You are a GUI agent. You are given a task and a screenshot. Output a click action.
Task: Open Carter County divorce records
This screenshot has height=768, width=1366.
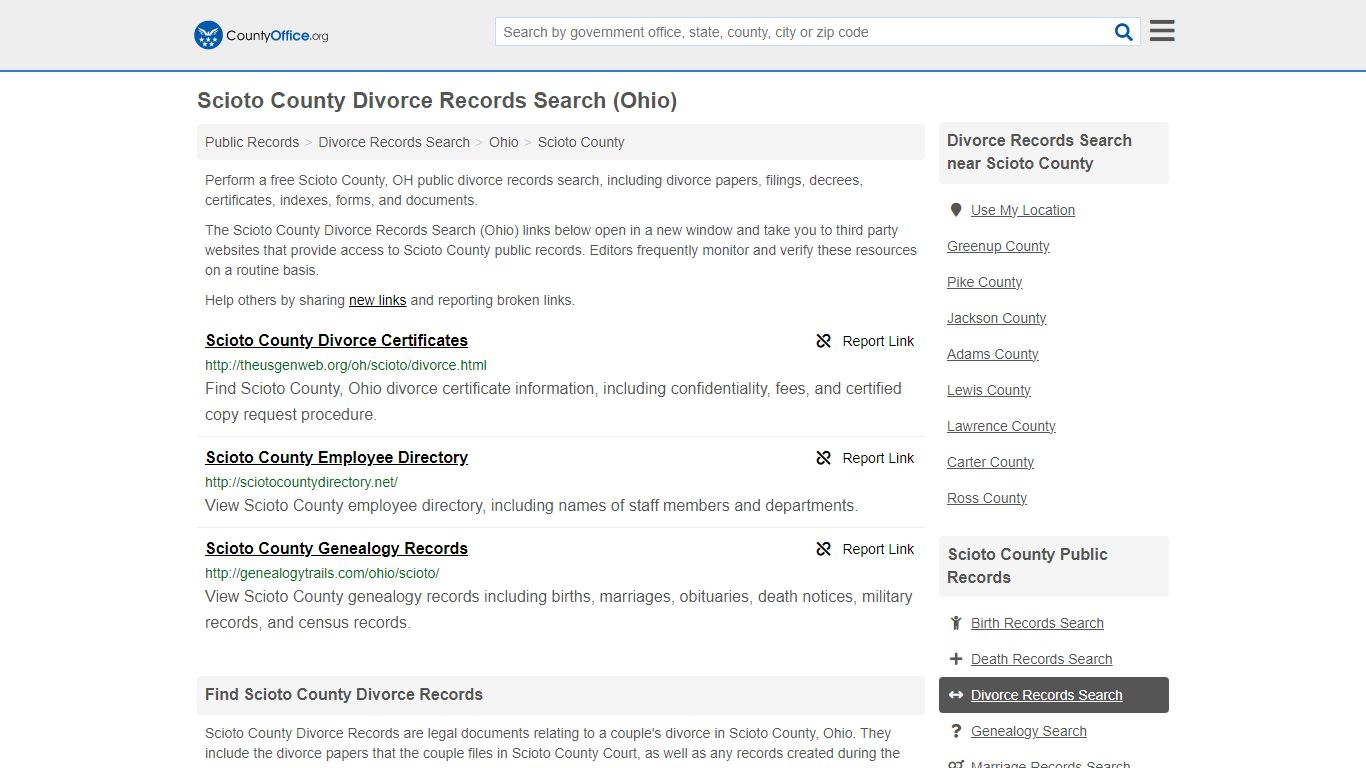coord(990,462)
